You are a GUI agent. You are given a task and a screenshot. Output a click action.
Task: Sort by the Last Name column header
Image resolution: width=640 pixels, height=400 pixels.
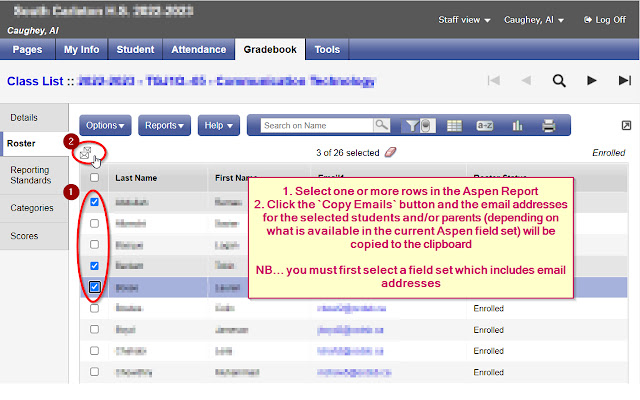pos(136,178)
